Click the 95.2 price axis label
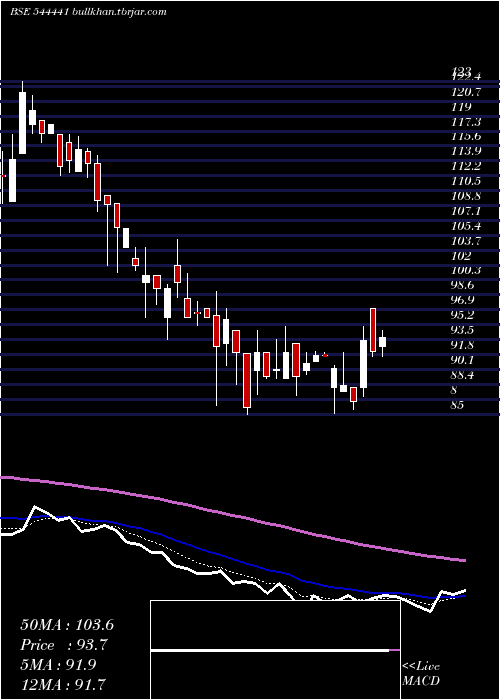This screenshot has height=700, width=500. [x=463, y=315]
